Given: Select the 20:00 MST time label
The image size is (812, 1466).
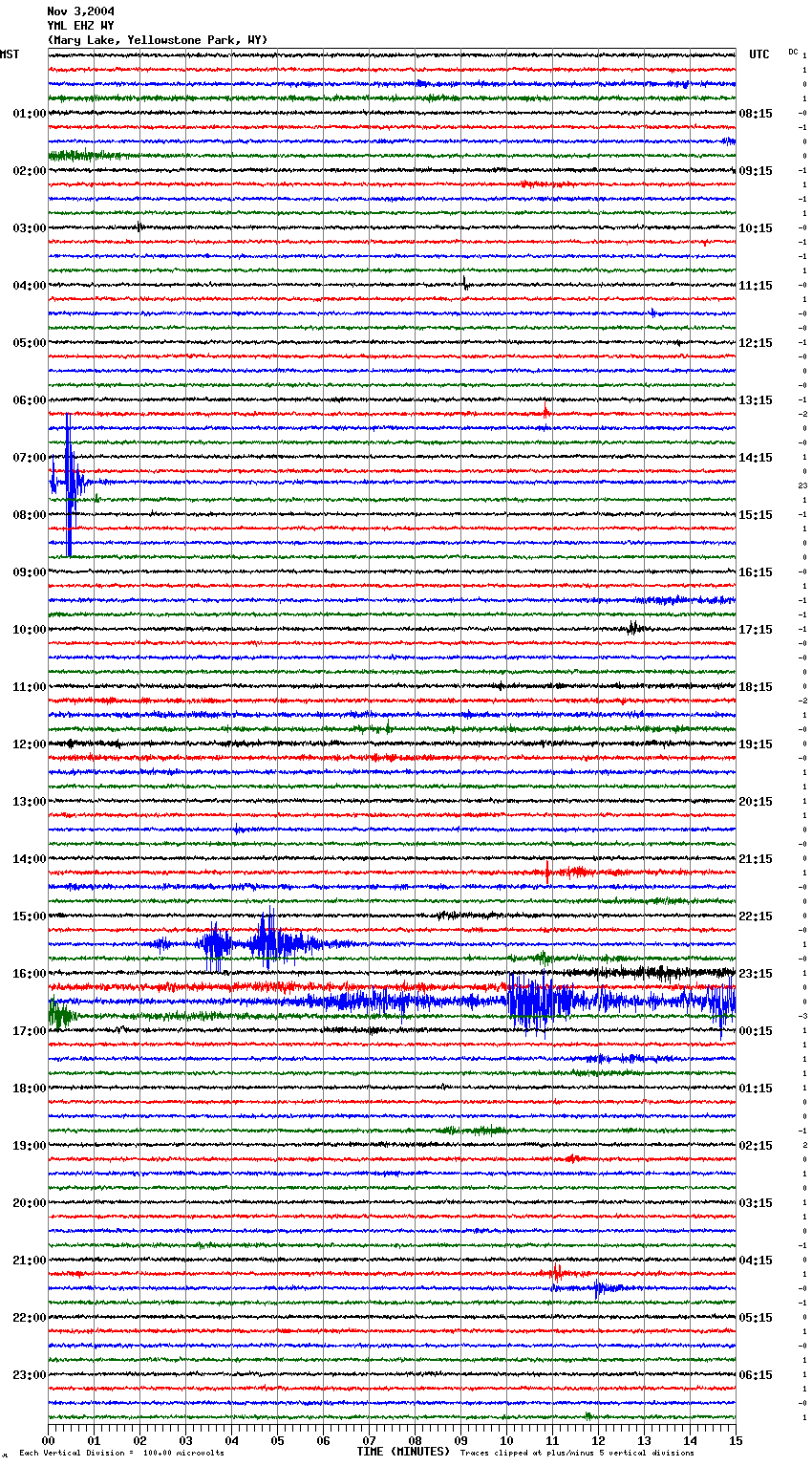Looking at the screenshot, I should click(x=30, y=1203).
